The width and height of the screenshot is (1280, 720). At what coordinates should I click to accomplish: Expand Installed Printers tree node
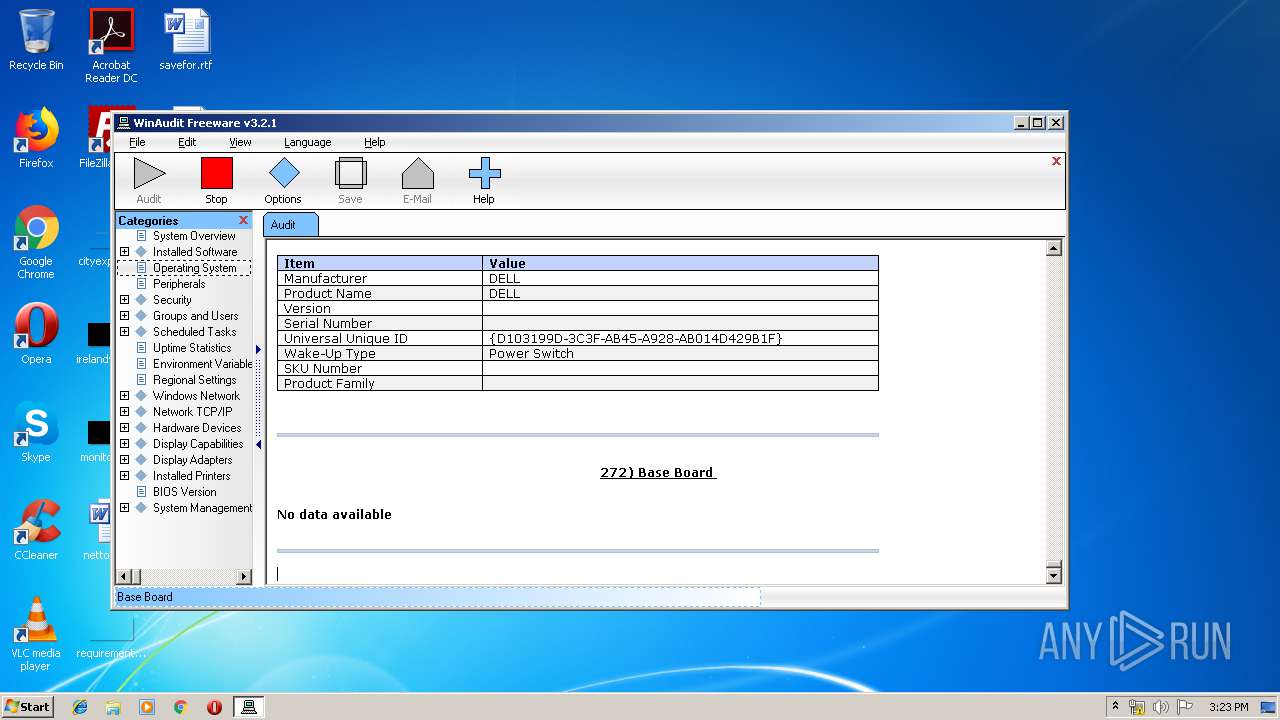pyautogui.click(x=124, y=476)
